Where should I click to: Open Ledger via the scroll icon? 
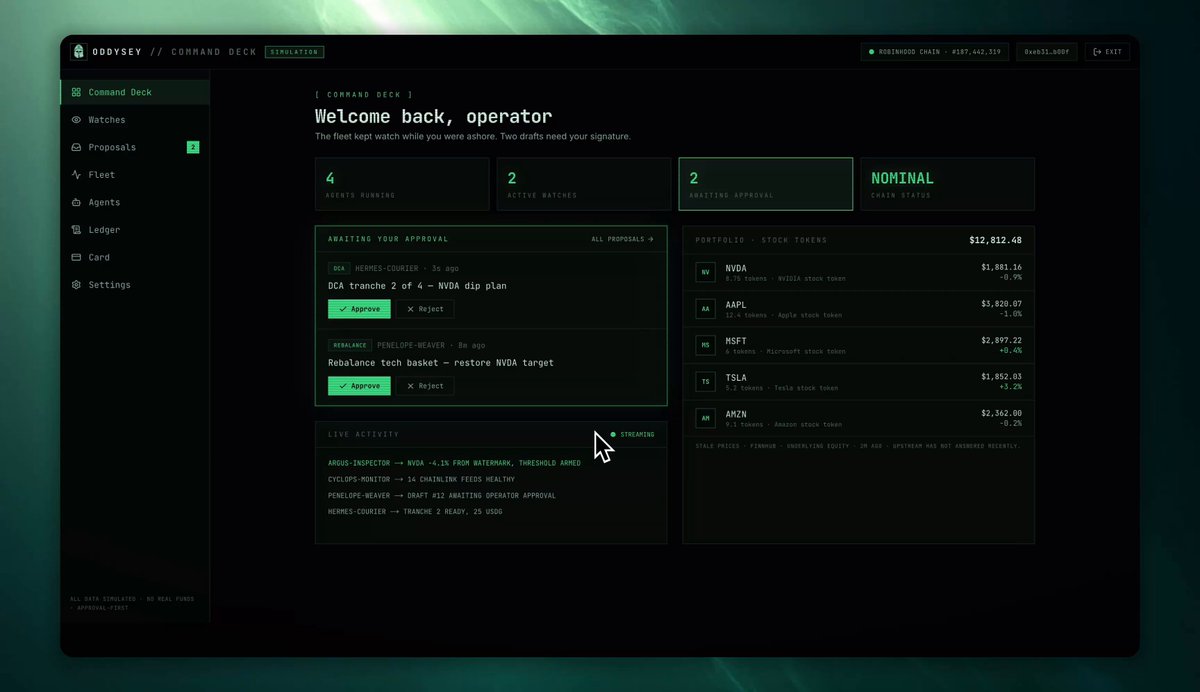click(76, 230)
